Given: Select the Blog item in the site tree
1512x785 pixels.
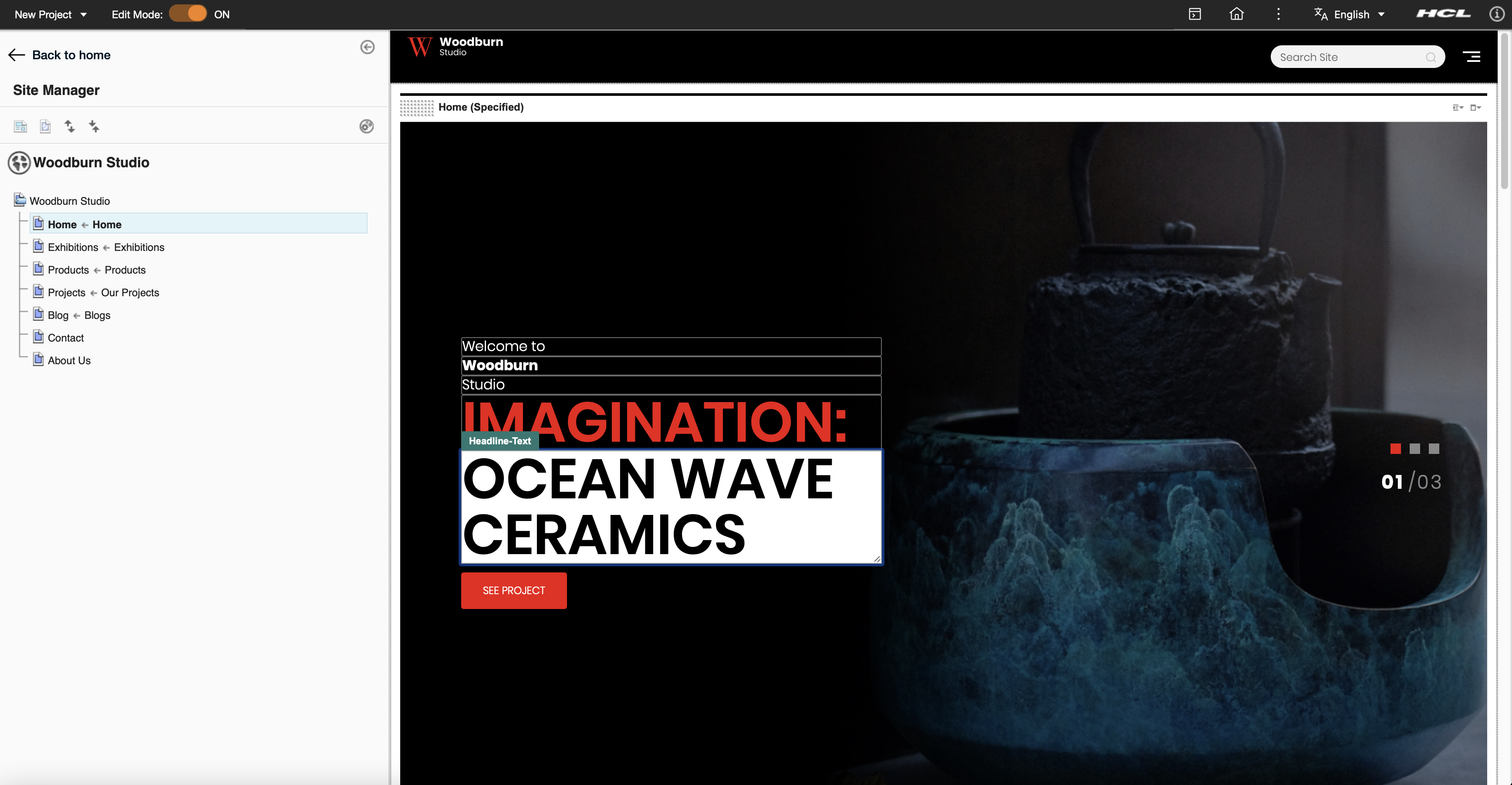Looking at the screenshot, I should pyautogui.click(x=57, y=315).
